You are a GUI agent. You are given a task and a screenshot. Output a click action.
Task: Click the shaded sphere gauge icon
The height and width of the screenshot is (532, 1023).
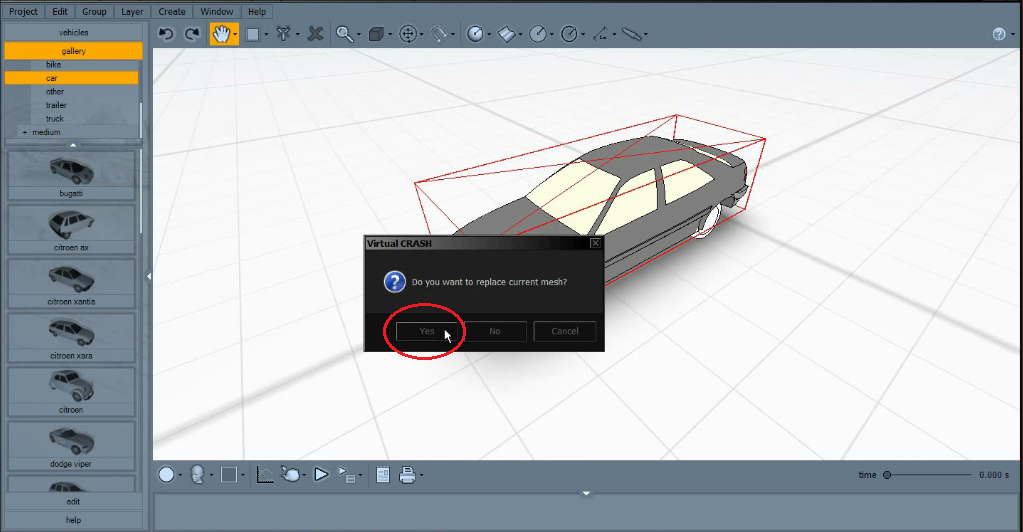click(475, 34)
